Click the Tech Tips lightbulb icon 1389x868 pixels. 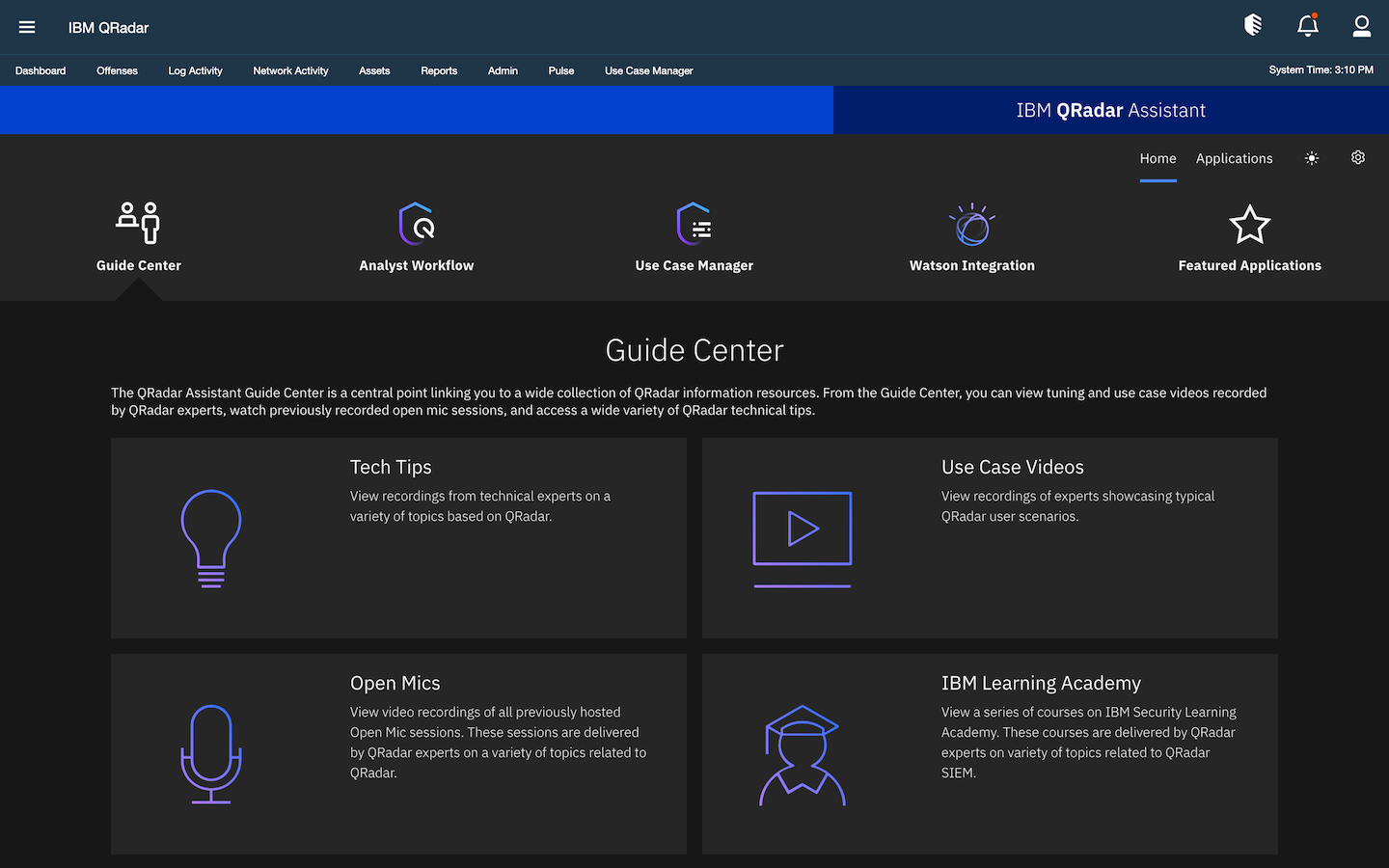pos(210,538)
